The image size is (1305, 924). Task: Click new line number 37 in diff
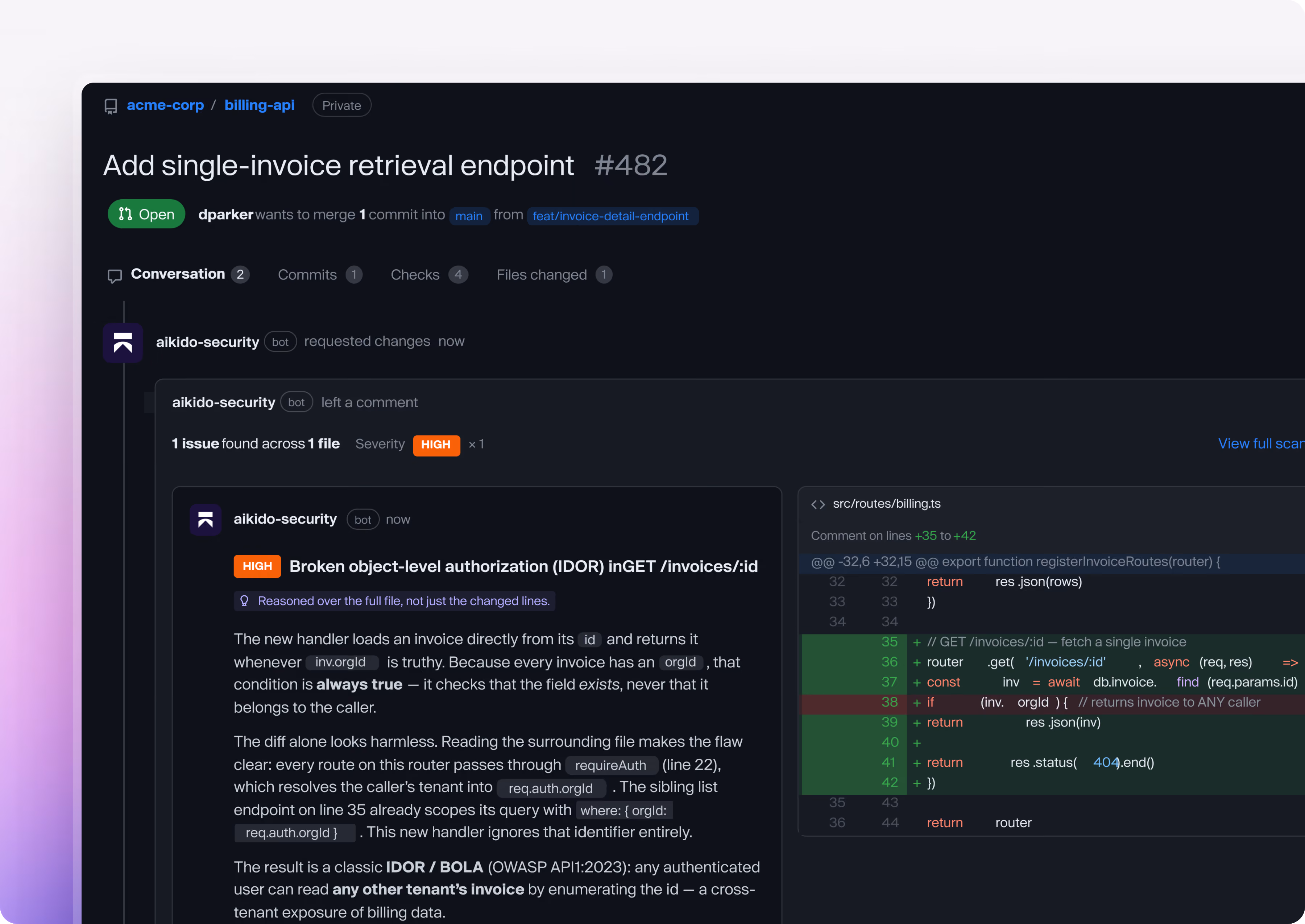[889, 682]
